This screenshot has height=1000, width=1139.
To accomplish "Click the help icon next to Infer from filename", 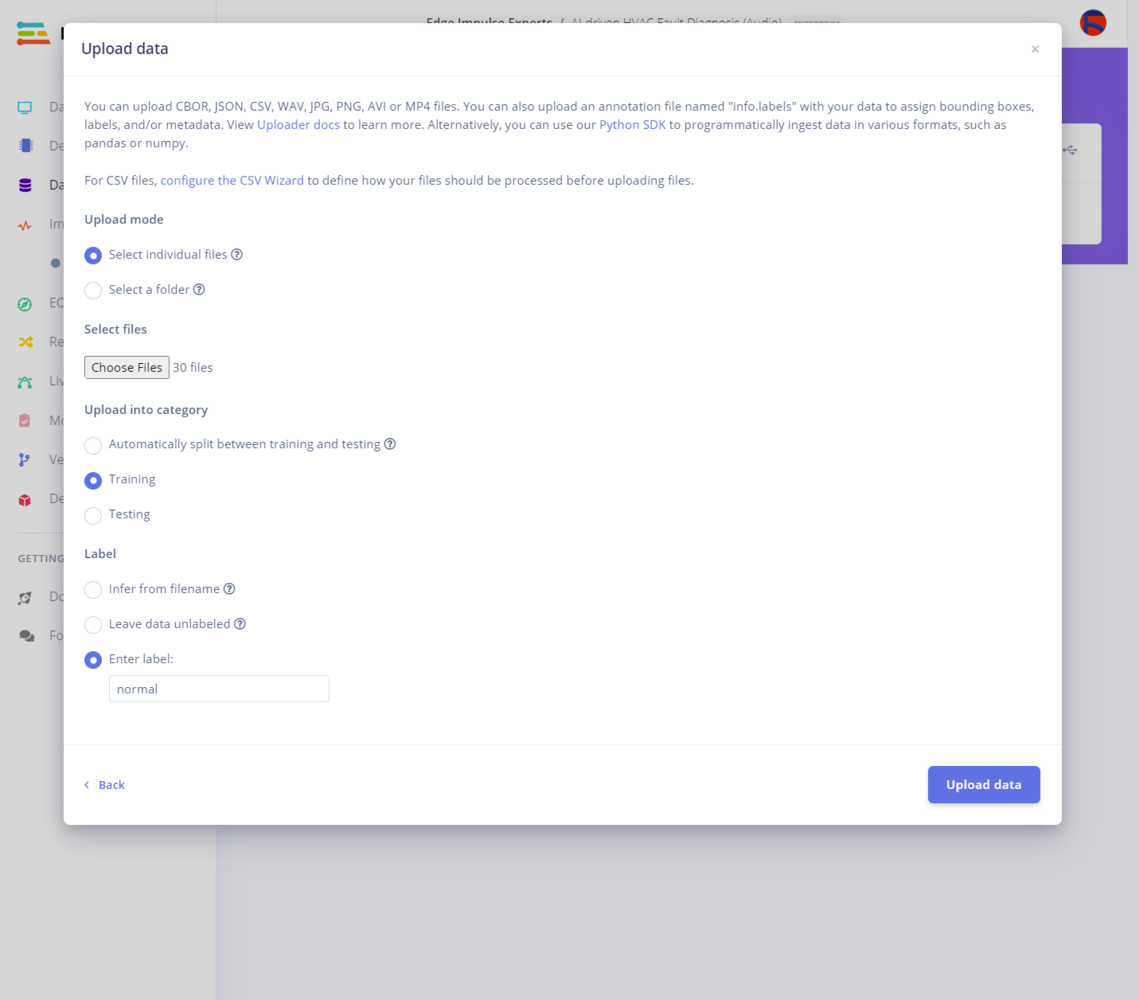I will click(x=230, y=588).
